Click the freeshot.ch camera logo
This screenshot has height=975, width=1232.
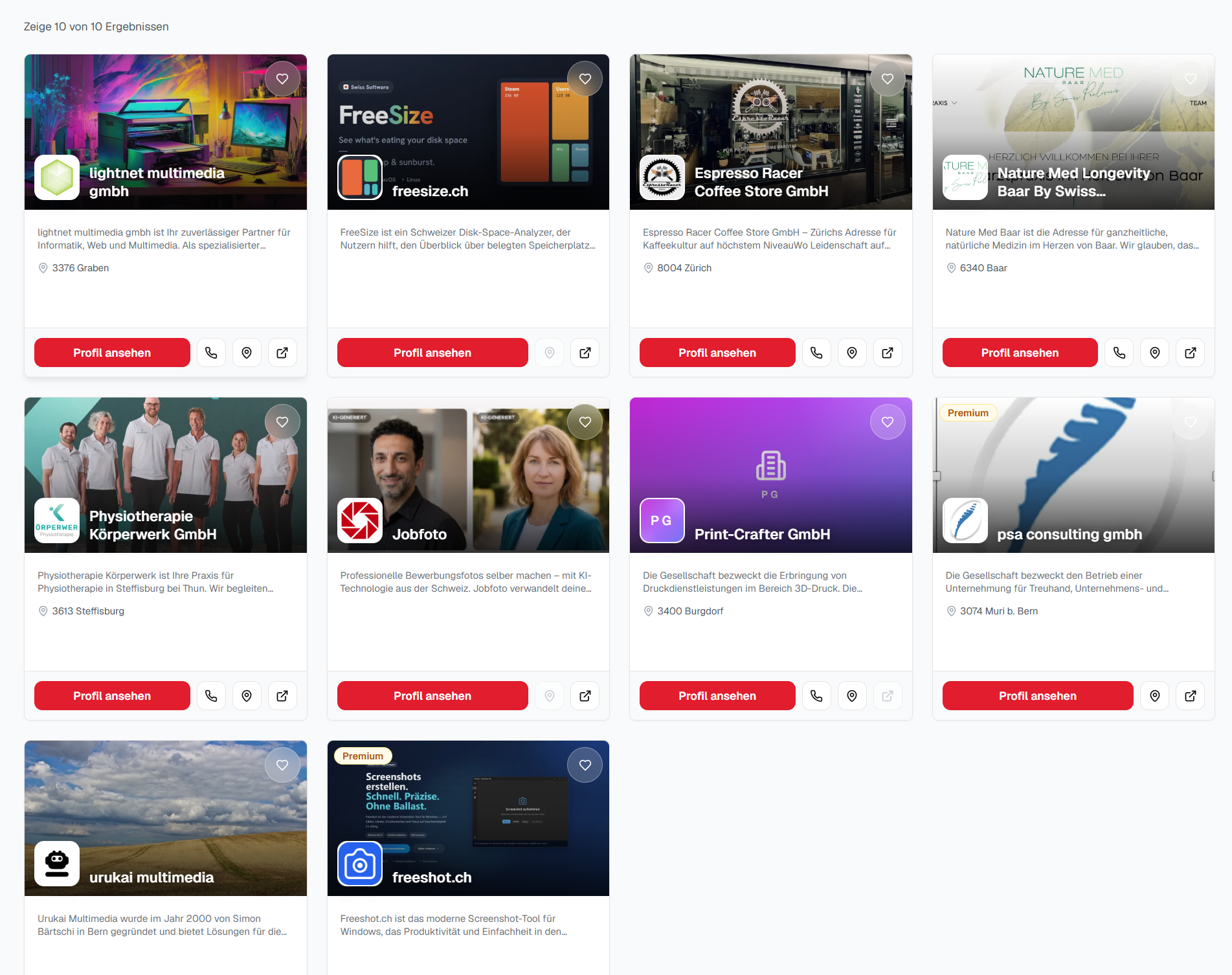point(360,864)
